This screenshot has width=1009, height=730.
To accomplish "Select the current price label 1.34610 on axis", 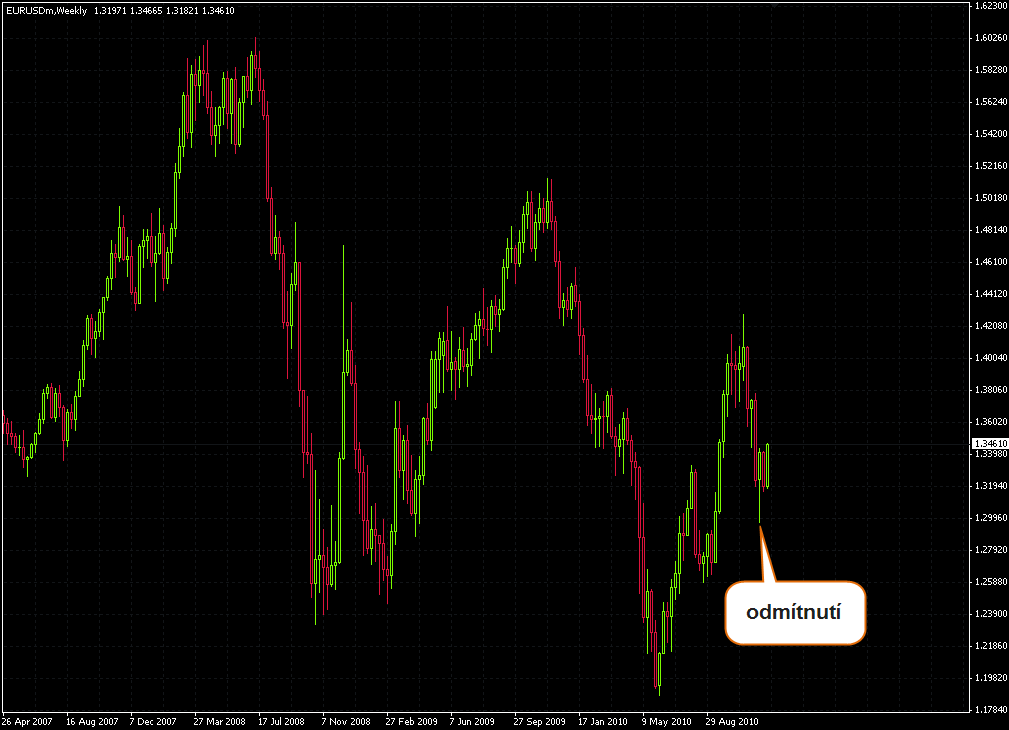I will coord(990,444).
